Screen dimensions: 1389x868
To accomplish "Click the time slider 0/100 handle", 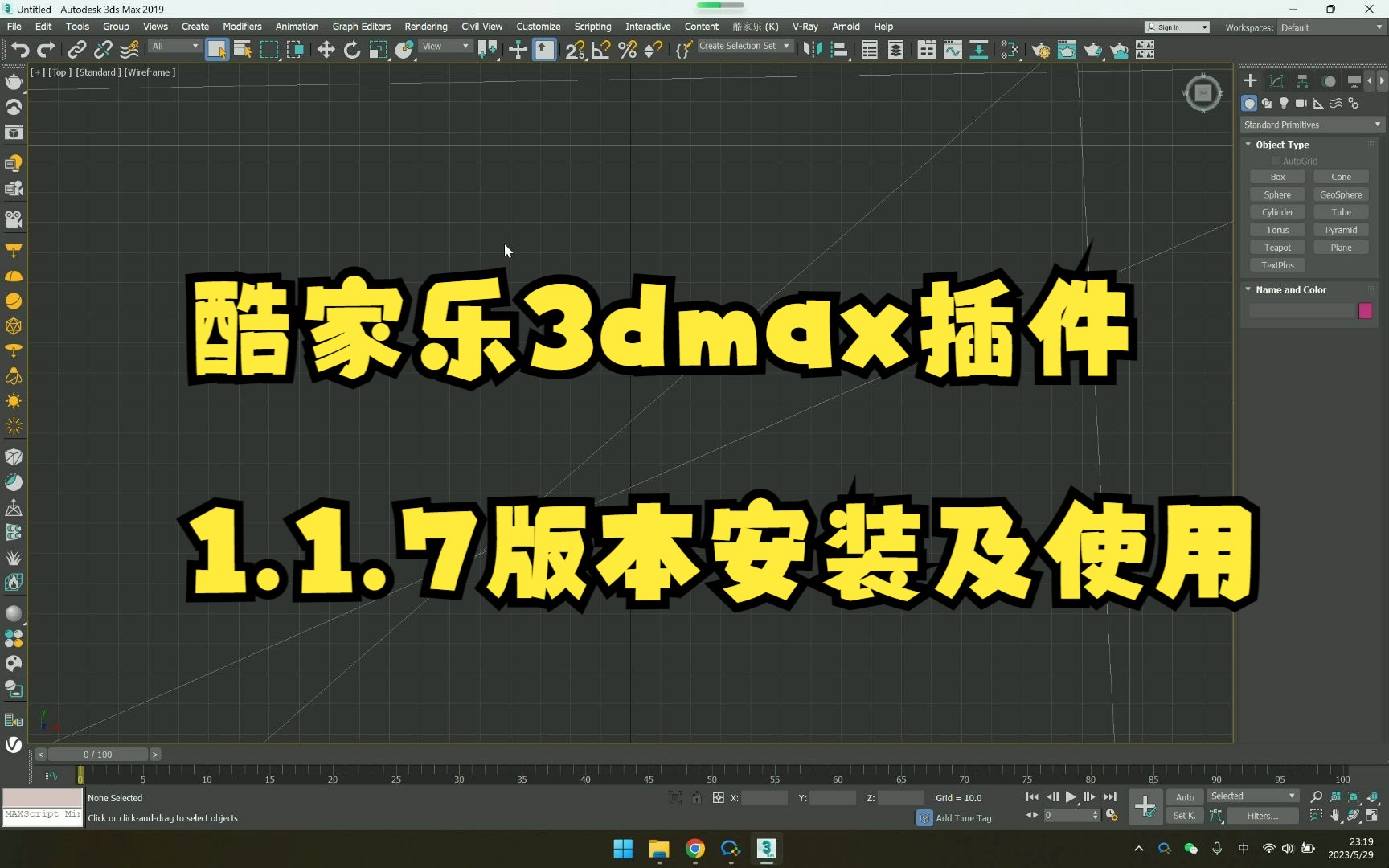I will (x=98, y=755).
